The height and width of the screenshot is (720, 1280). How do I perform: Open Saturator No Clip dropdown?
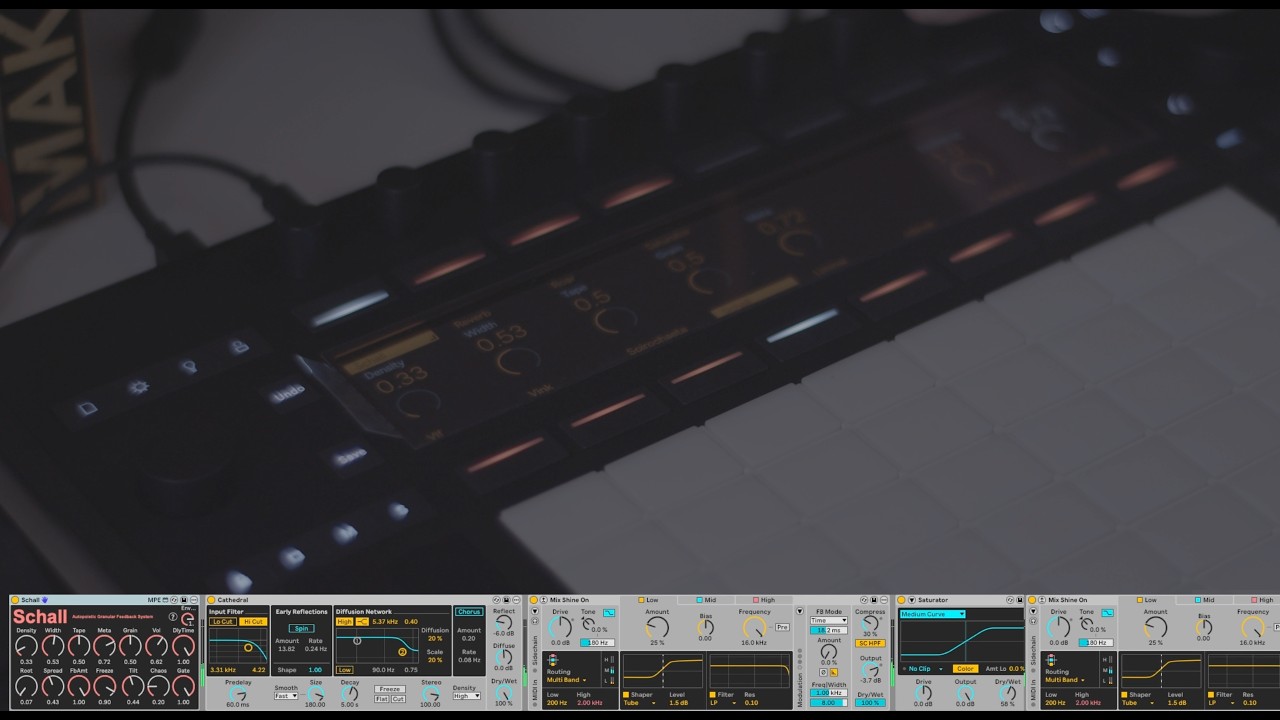click(924, 668)
